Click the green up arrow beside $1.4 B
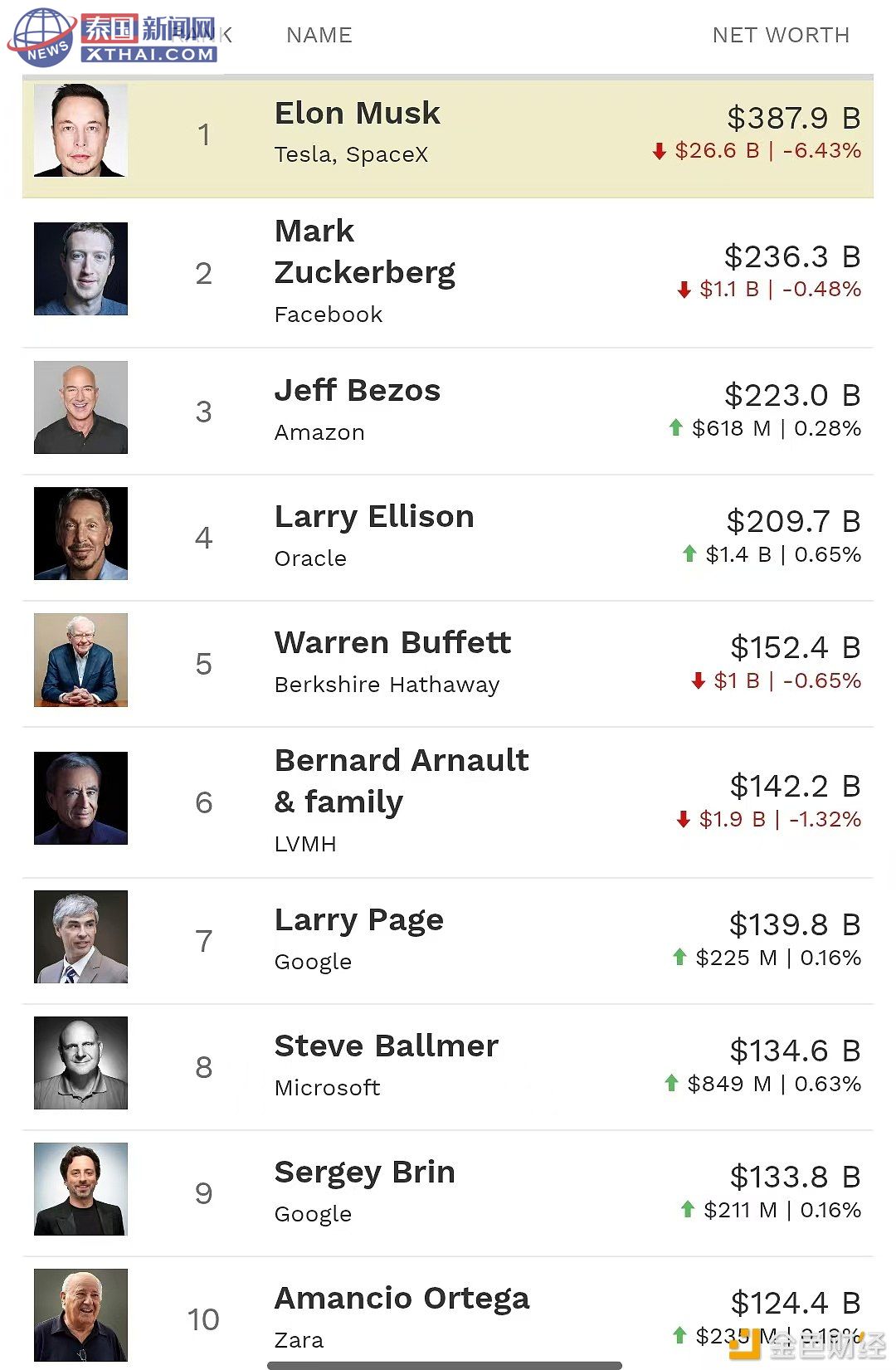The height and width of the screenshot is (1370, 896). tap(689, 553)
